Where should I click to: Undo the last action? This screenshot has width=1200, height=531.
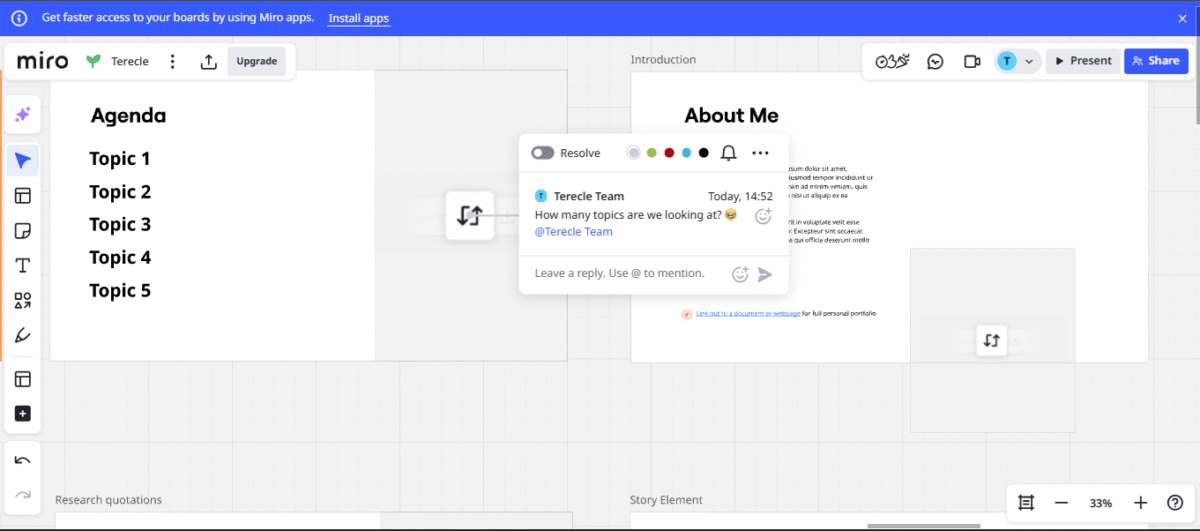[22, 461]
